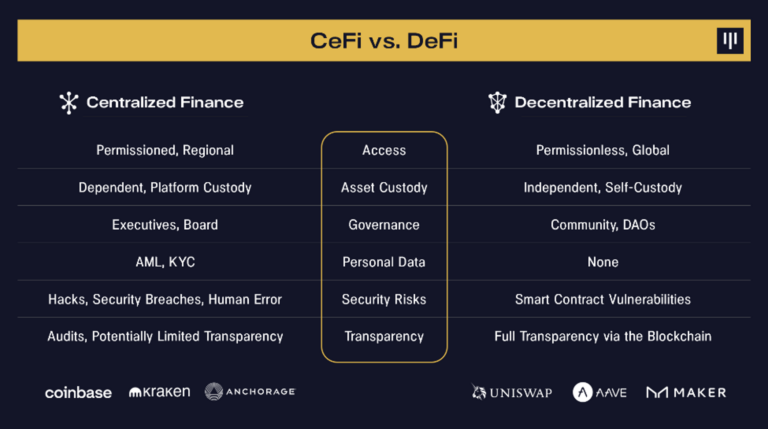Click the CeFi vs. DeFi title banner

point(384,41)
